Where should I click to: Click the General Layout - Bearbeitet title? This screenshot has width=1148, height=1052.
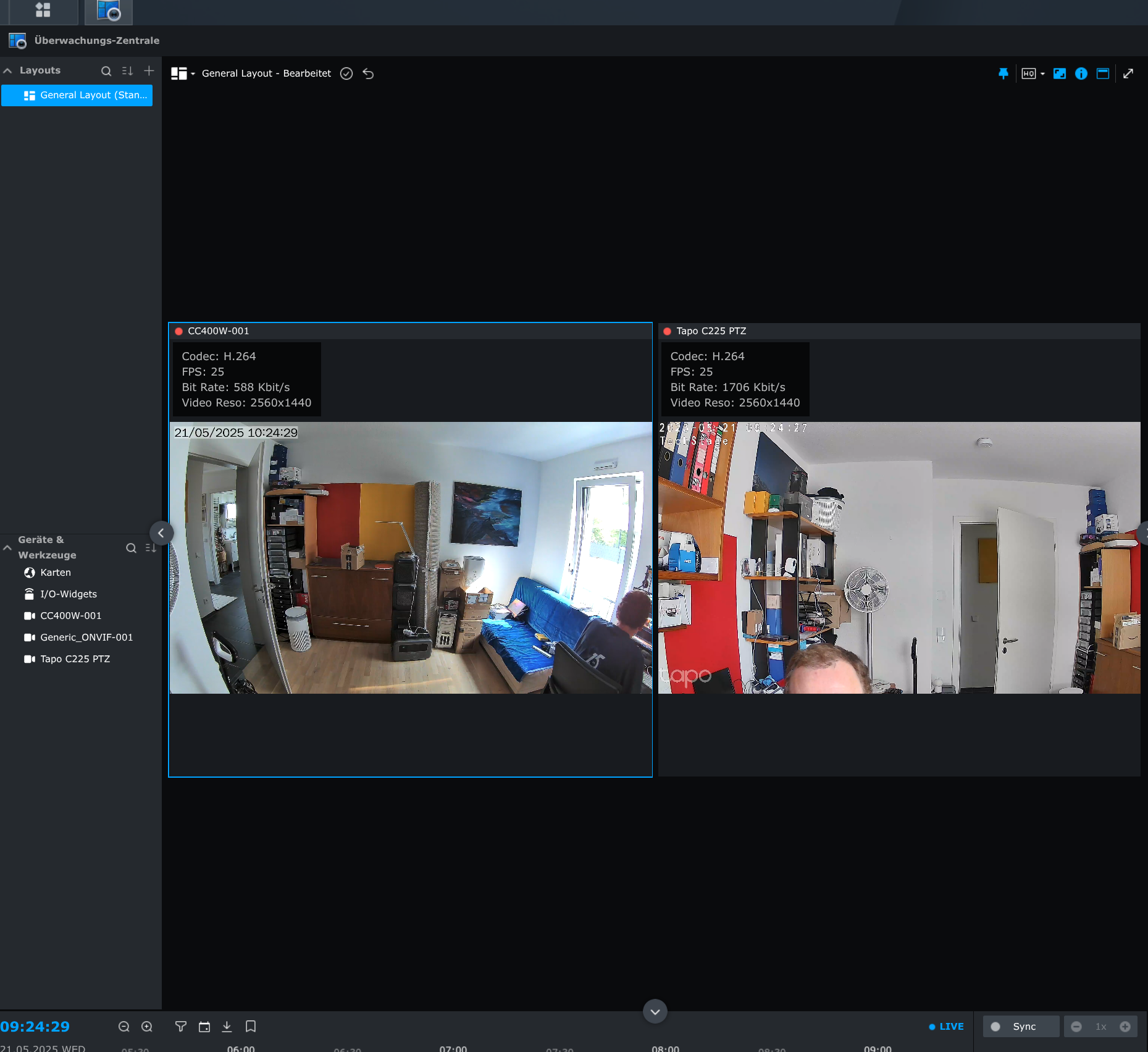coord(267,74)
